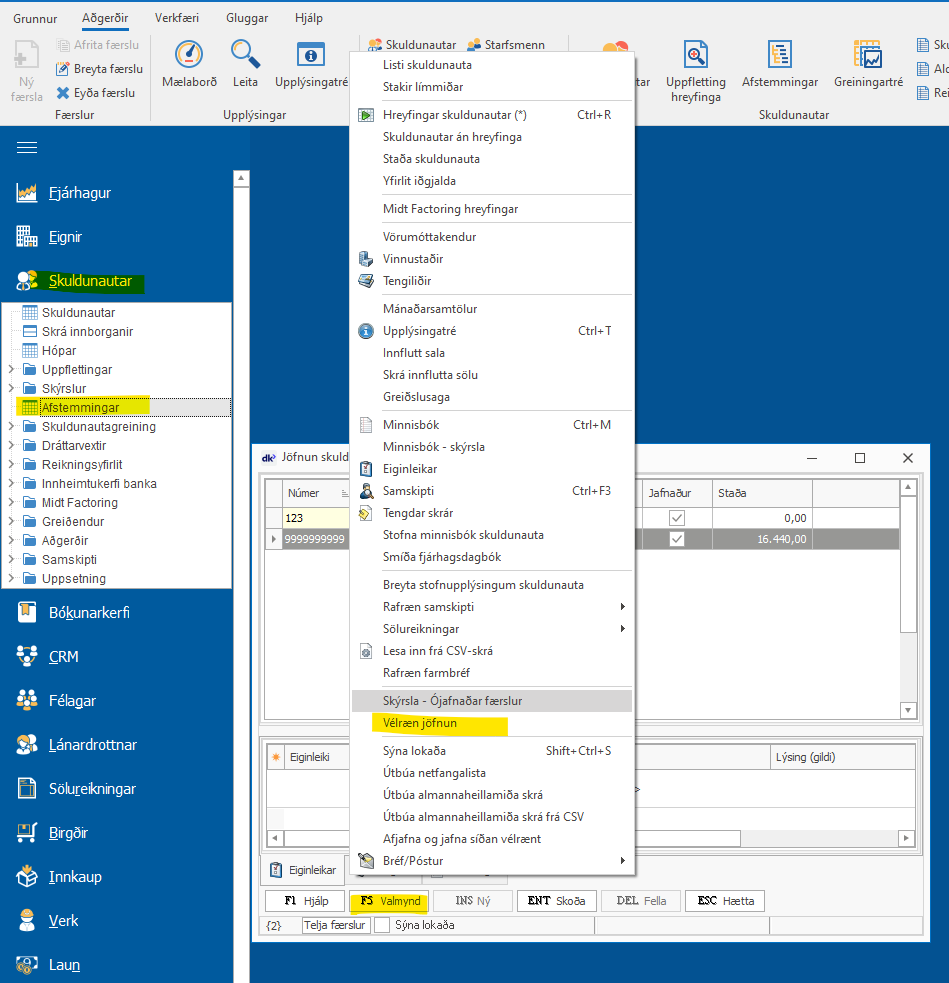Open the Fjárhagur module
This screenshot has height=983, width=949.
tap(79, 193)
